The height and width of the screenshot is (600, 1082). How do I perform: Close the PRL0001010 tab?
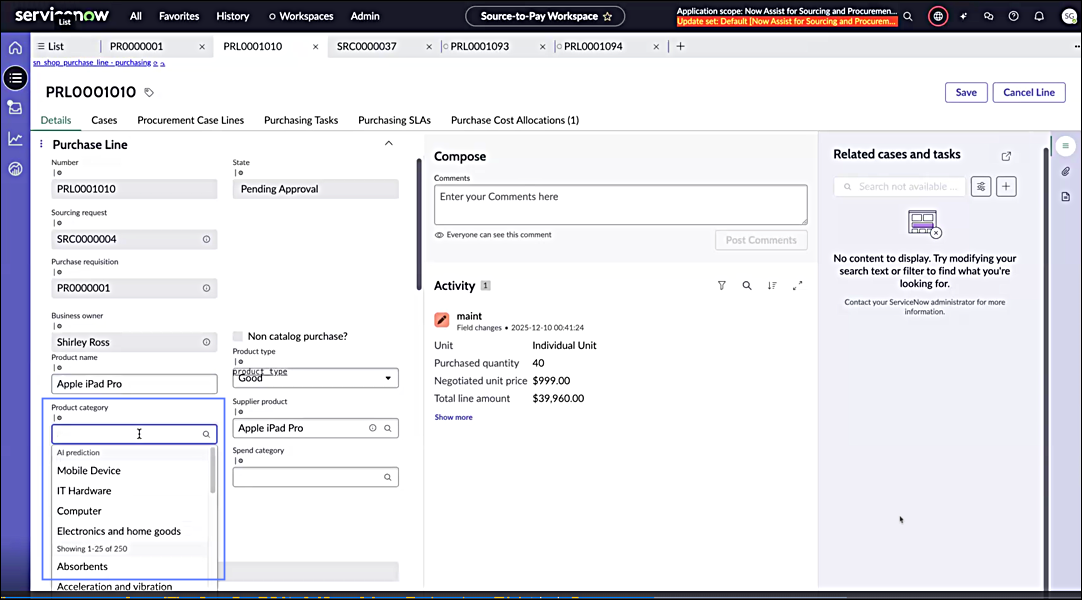point(315,47)
